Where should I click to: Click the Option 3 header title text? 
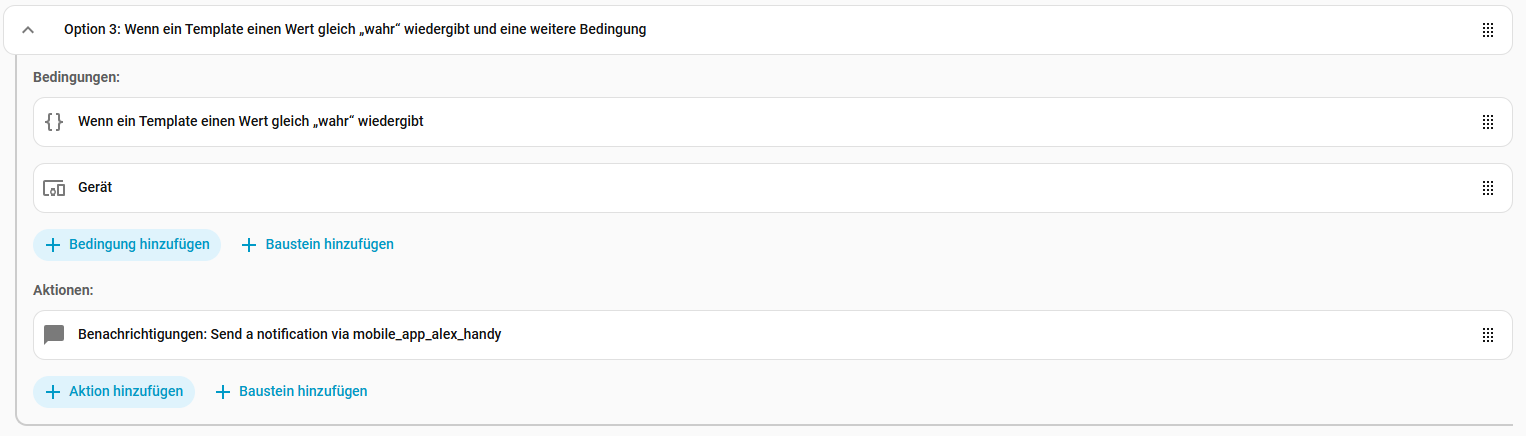(x=354, y=30)
